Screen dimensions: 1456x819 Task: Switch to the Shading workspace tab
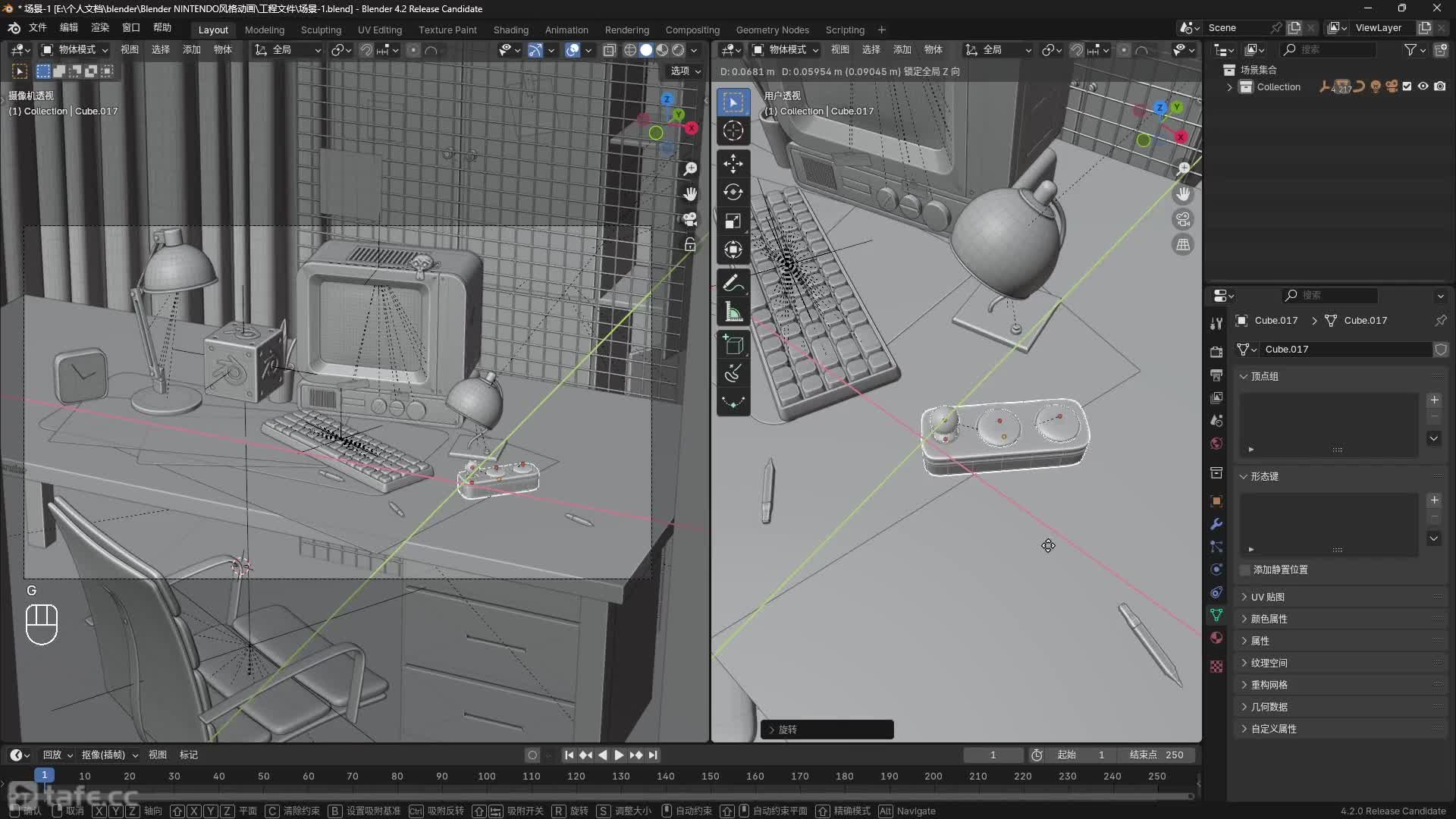(x=510, y=30)
